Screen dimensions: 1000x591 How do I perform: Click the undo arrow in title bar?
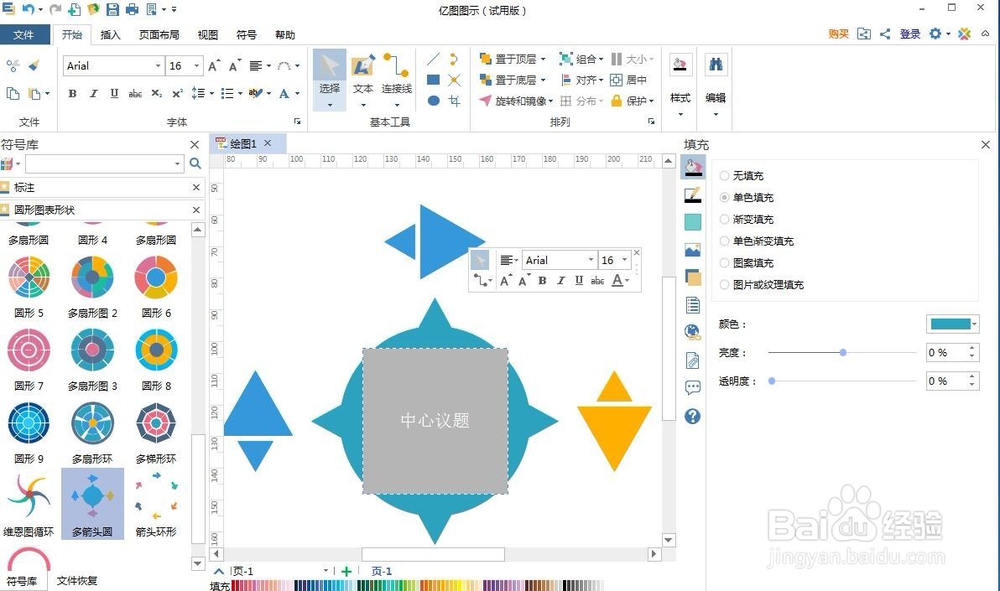[27, 9]
